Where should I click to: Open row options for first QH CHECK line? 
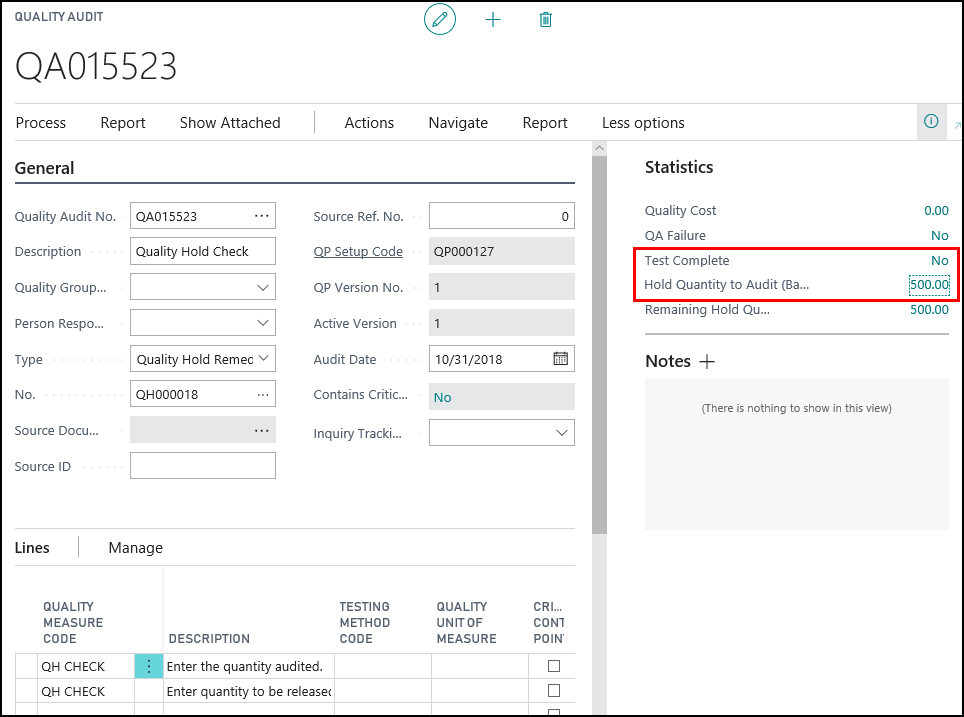149,666
